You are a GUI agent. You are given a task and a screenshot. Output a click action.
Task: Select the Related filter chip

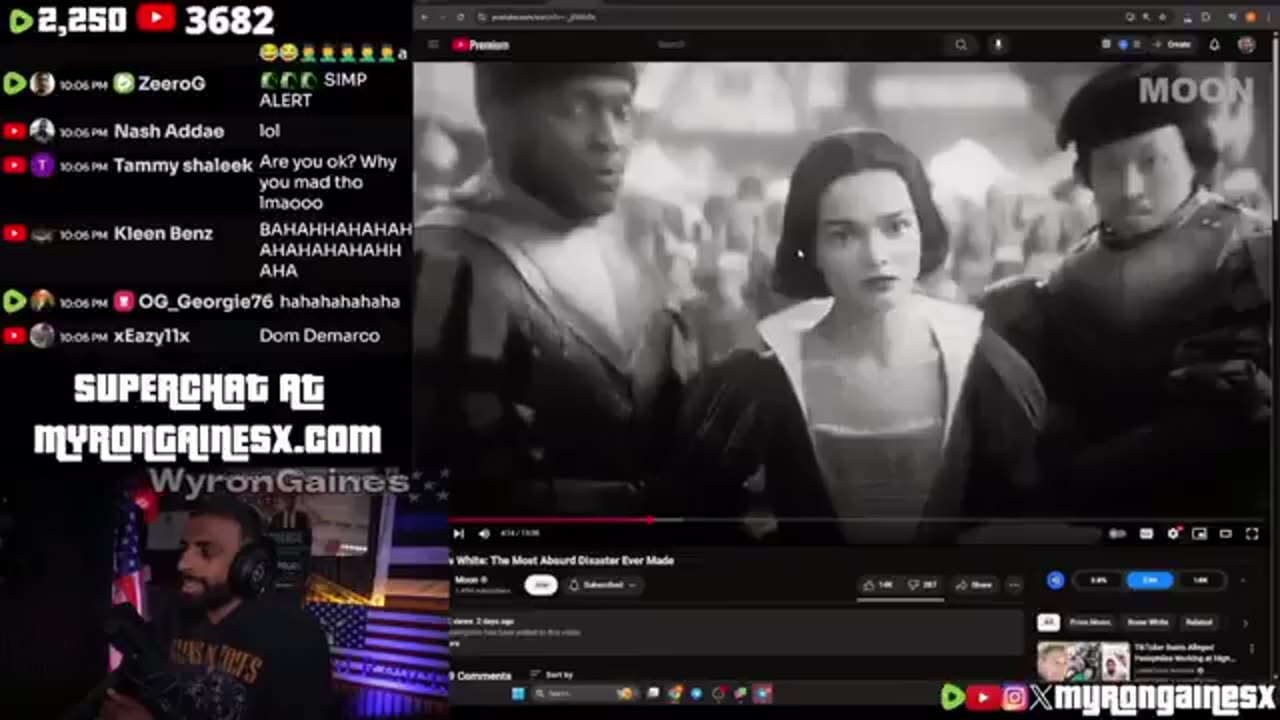tap(1199, 622)
